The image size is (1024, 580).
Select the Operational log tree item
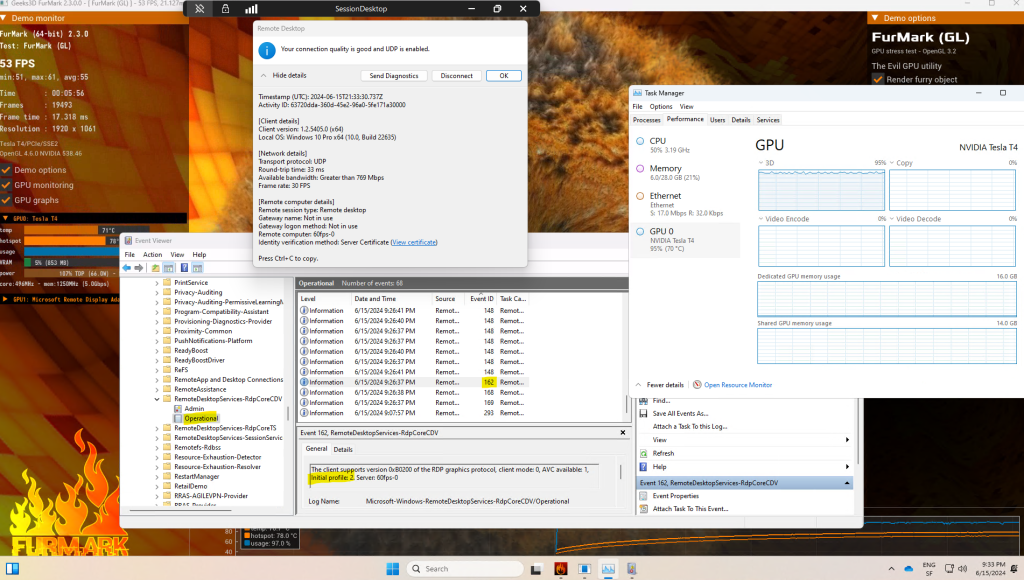pyautogui.click(x=201, y=418)
